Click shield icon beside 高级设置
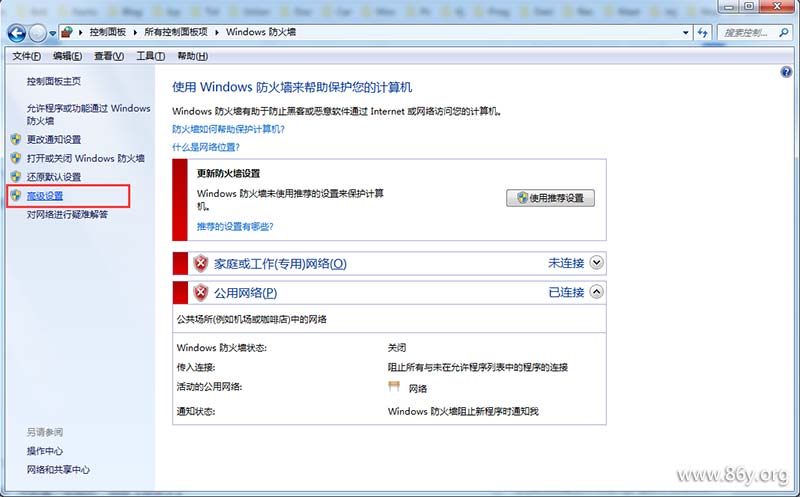Viewport: 800px width, 497px height. pyautogui.click(x=16, y=195)
